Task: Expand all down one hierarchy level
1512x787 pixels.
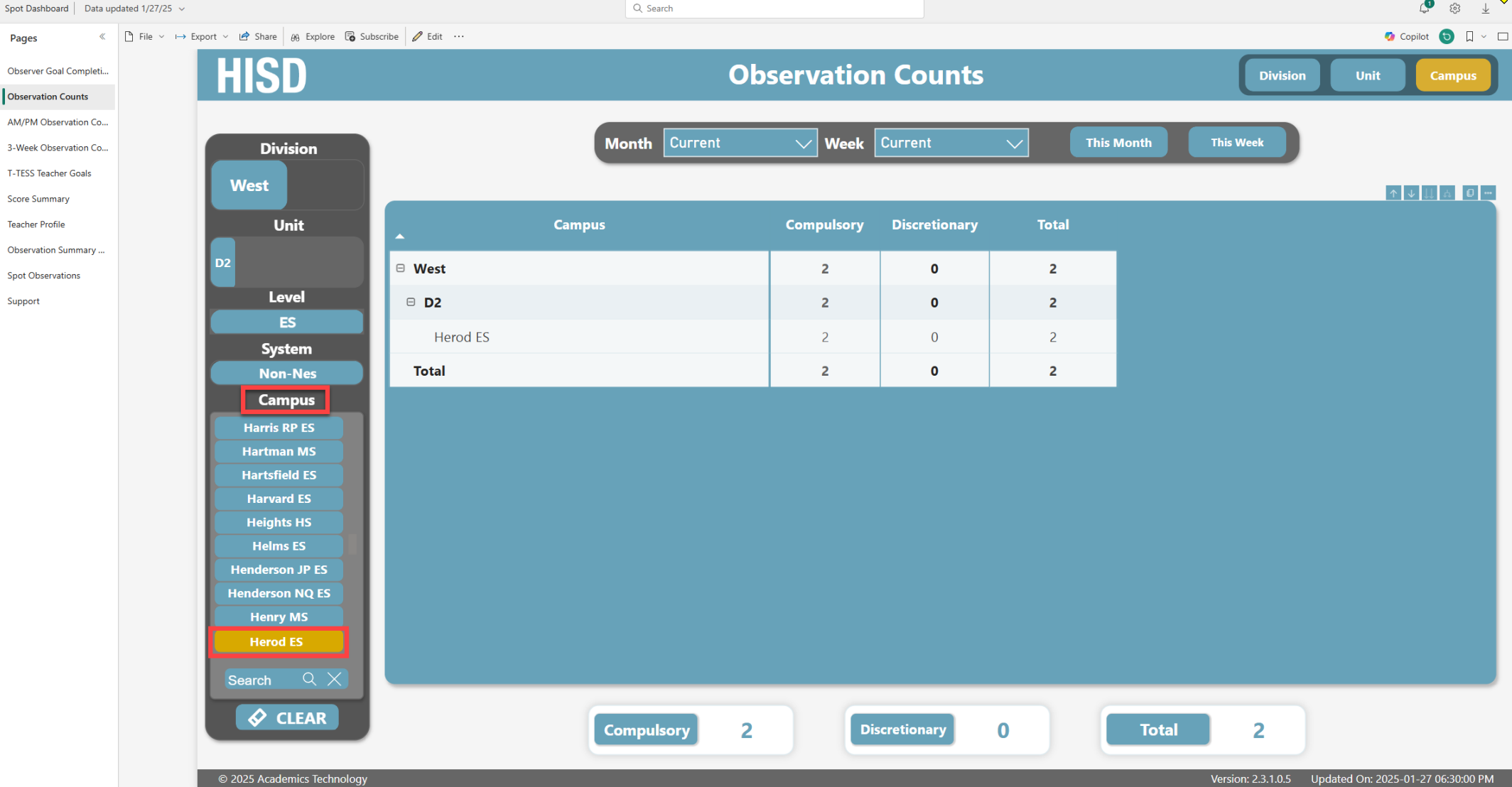Action: point(1447,193)
